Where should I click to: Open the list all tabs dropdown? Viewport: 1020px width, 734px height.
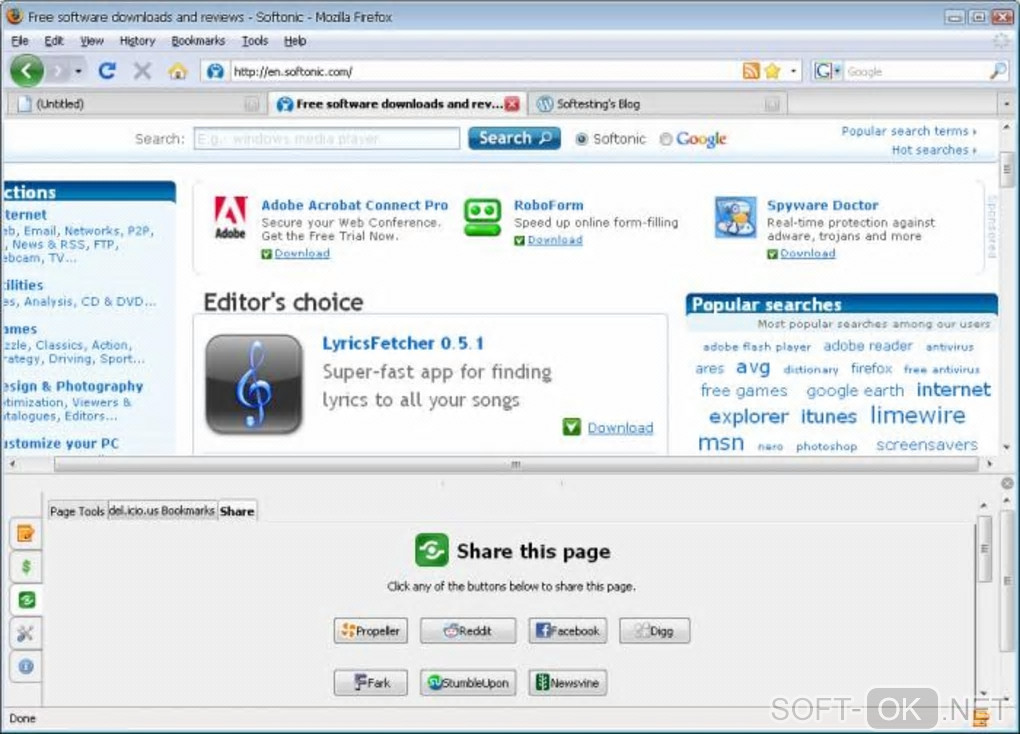(x=1007, y=104)
